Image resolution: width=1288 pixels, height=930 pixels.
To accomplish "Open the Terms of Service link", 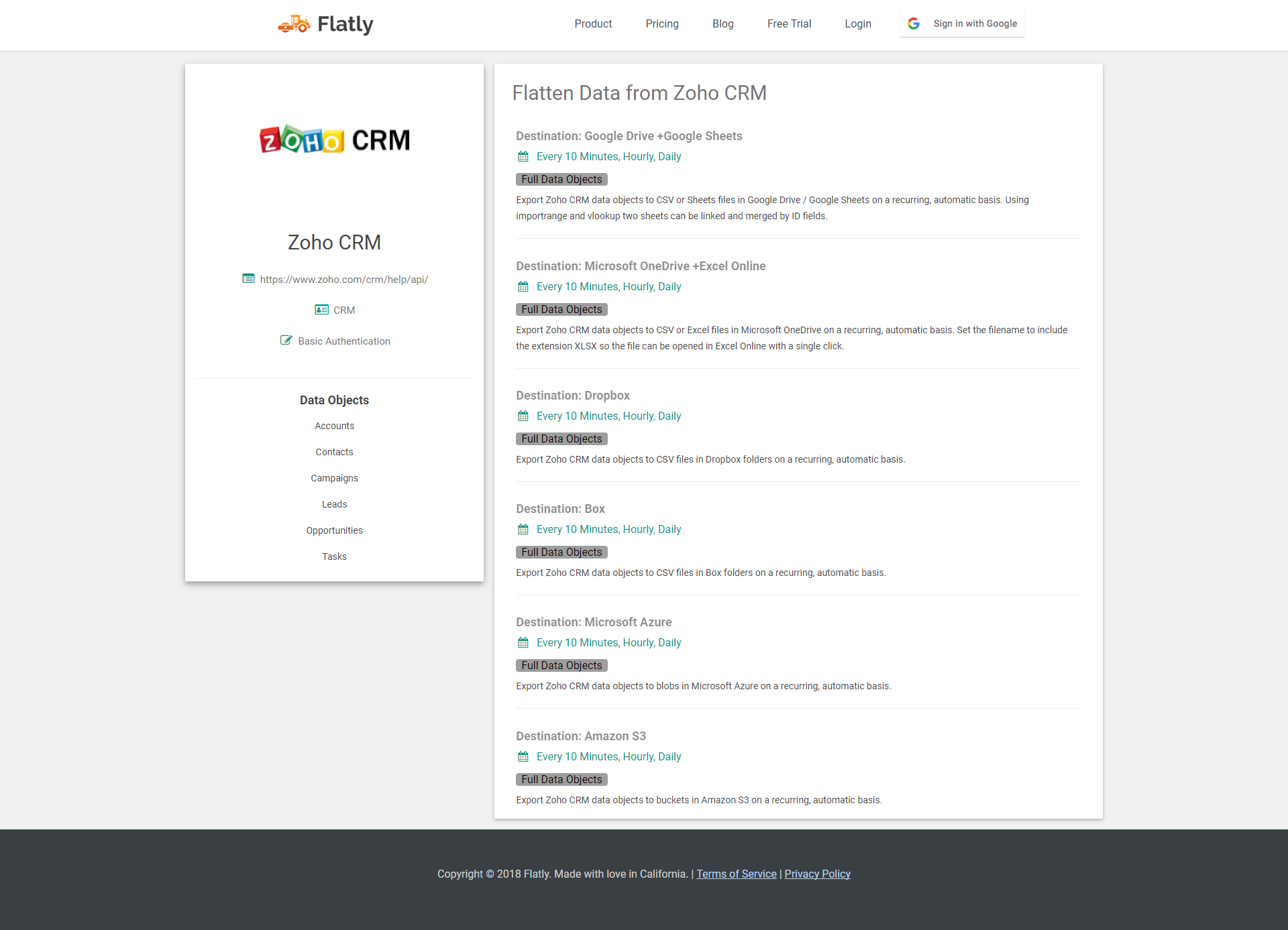I will 736,874.
